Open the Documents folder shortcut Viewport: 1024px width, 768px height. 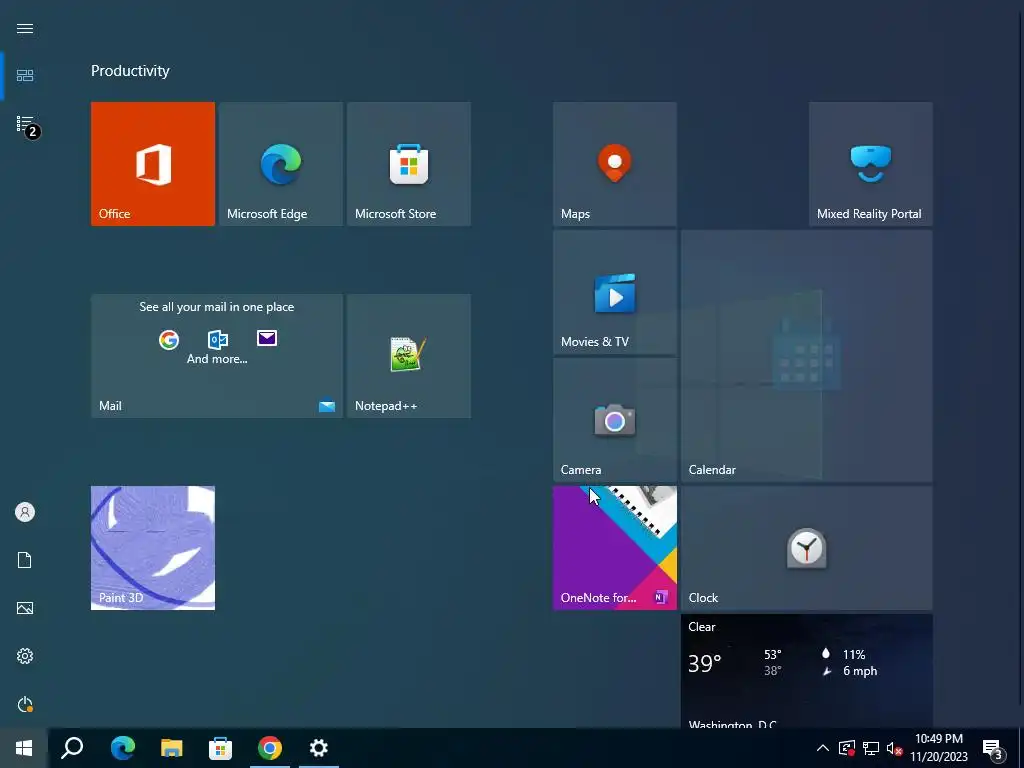click(x=25, y=560)
